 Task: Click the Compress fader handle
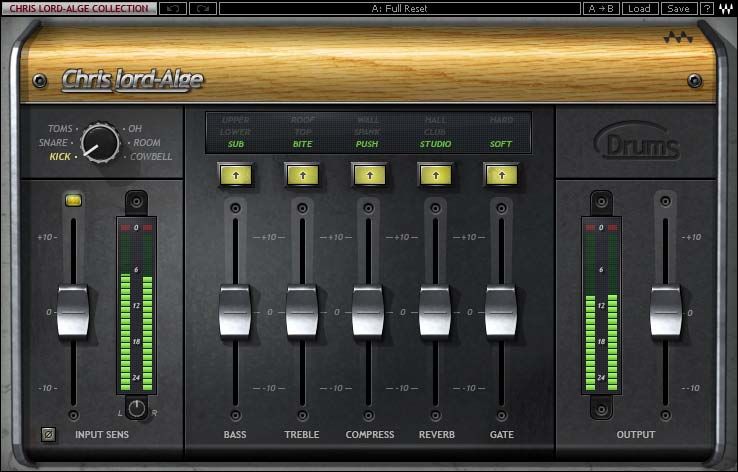pyautogui.click(x=369, y=312)
